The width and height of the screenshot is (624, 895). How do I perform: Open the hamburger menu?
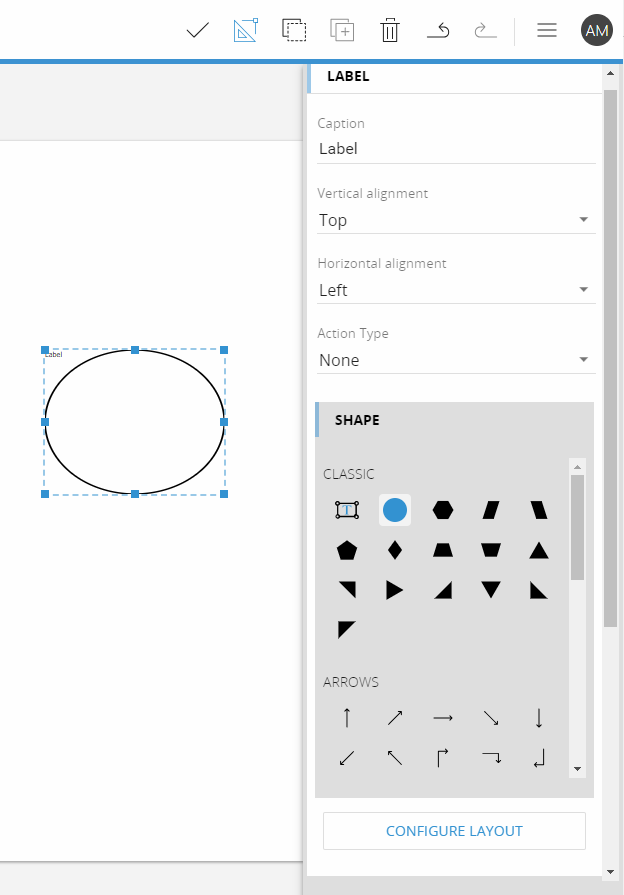point(547,30)
